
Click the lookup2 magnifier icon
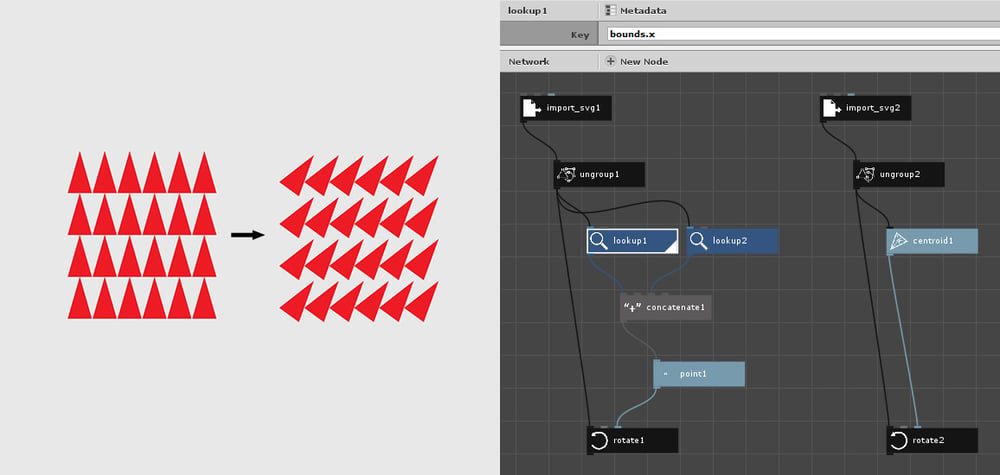(x=699, y=241)
